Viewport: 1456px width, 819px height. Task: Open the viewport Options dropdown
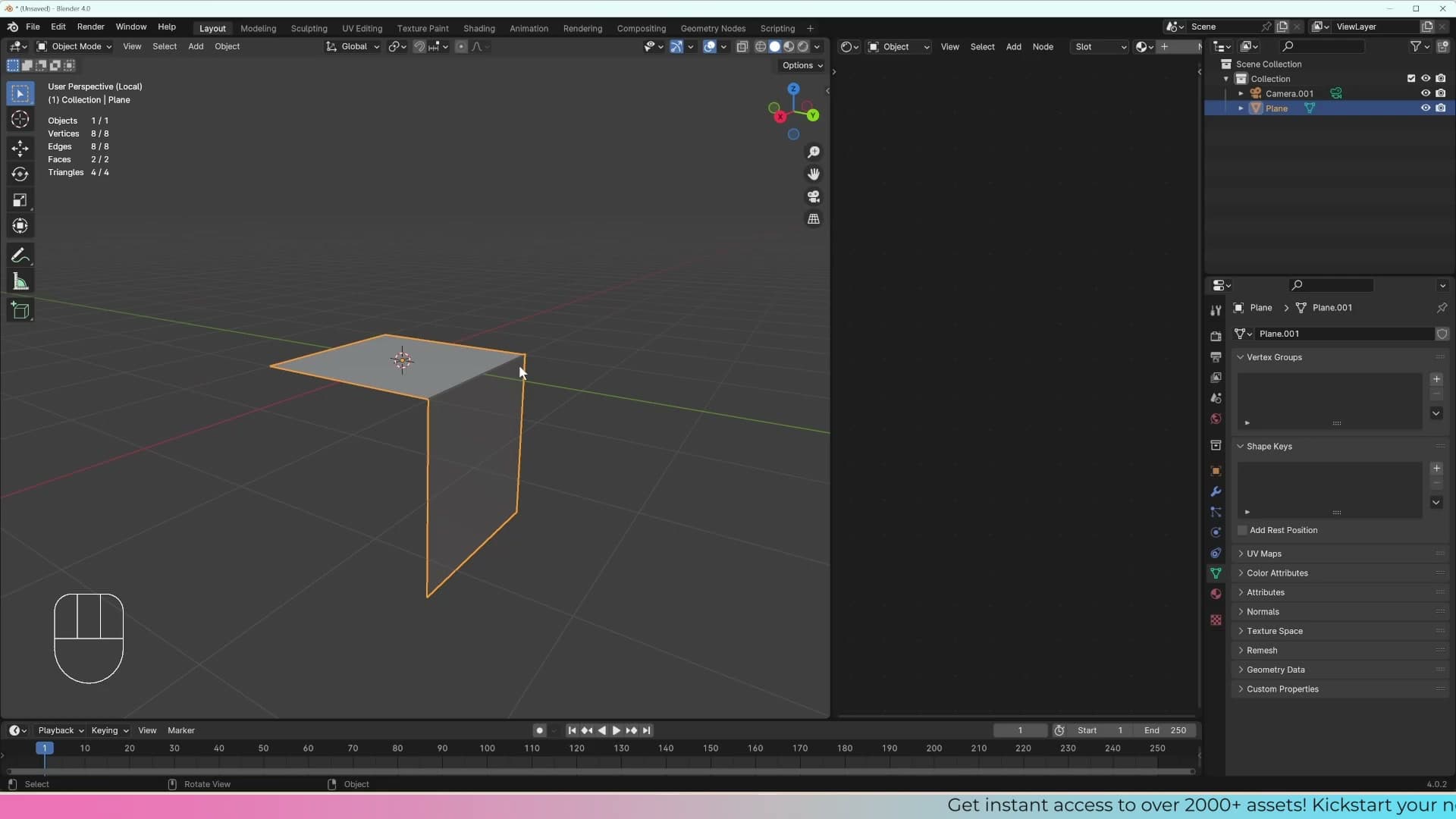coord(802,65)
